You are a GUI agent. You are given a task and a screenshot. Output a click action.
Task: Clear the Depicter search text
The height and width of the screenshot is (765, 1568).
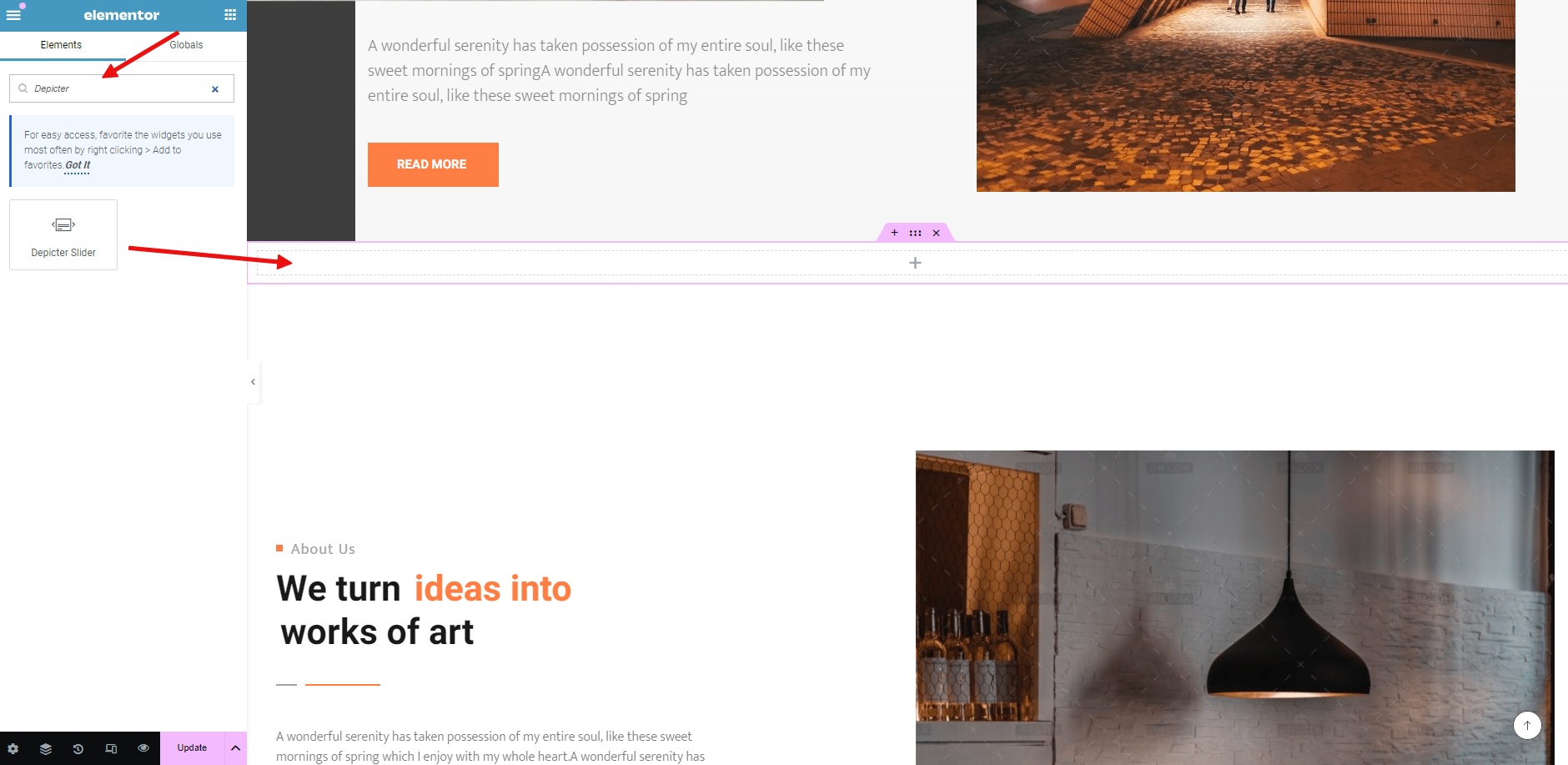click(215, 89)
